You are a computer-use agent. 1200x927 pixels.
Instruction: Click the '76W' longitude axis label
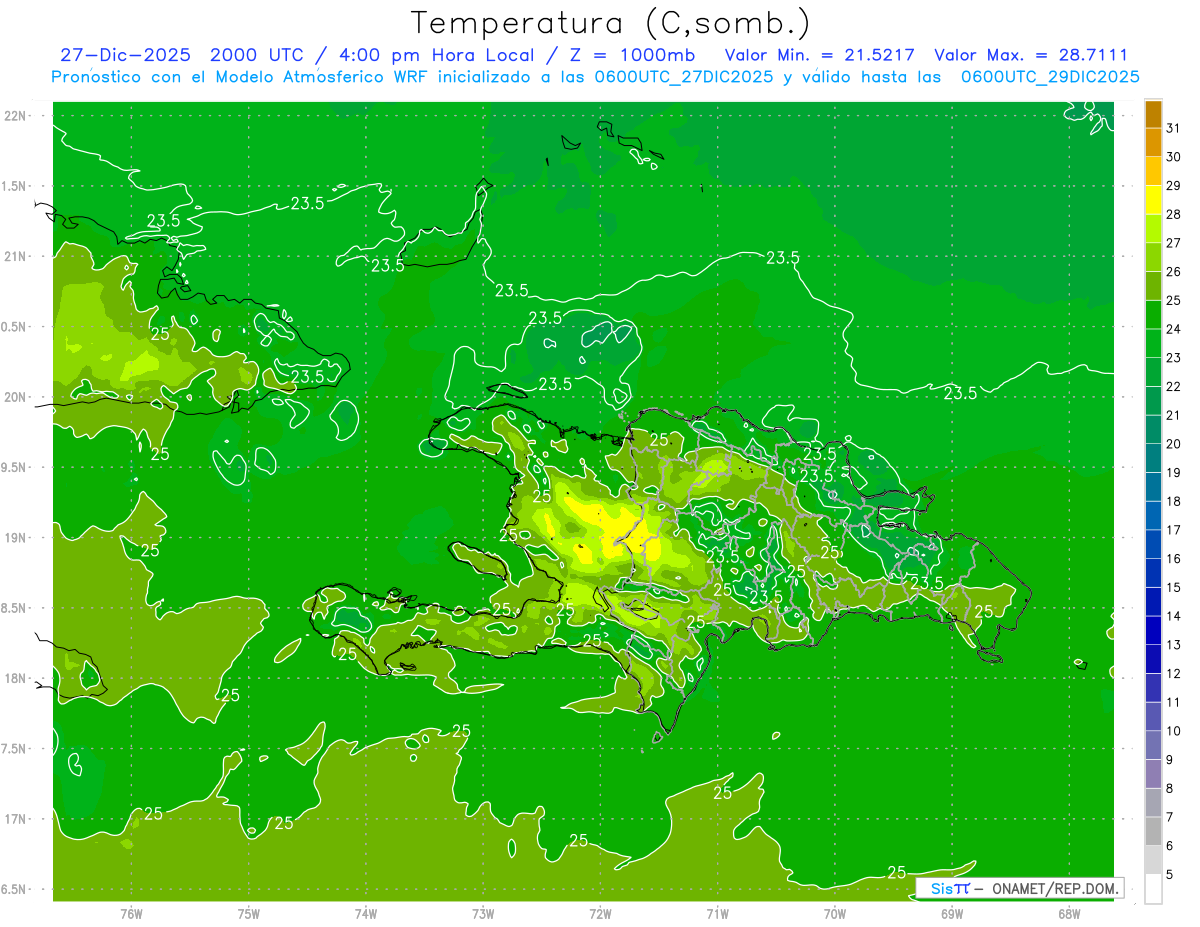(x=131, y=913)
